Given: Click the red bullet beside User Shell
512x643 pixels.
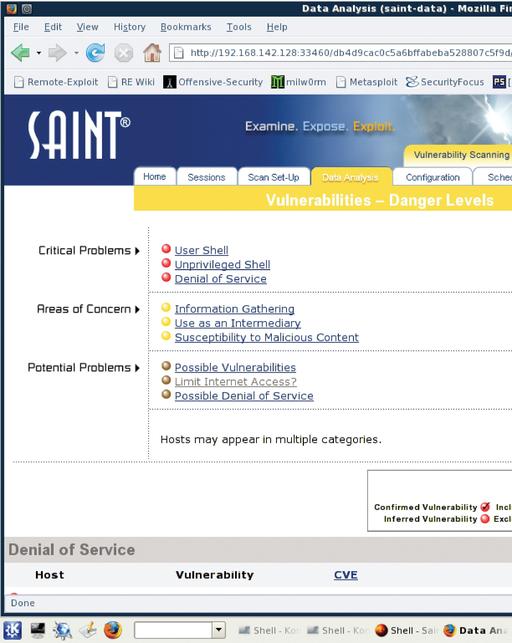Looking at the screenshot, I should coord(166,249).
